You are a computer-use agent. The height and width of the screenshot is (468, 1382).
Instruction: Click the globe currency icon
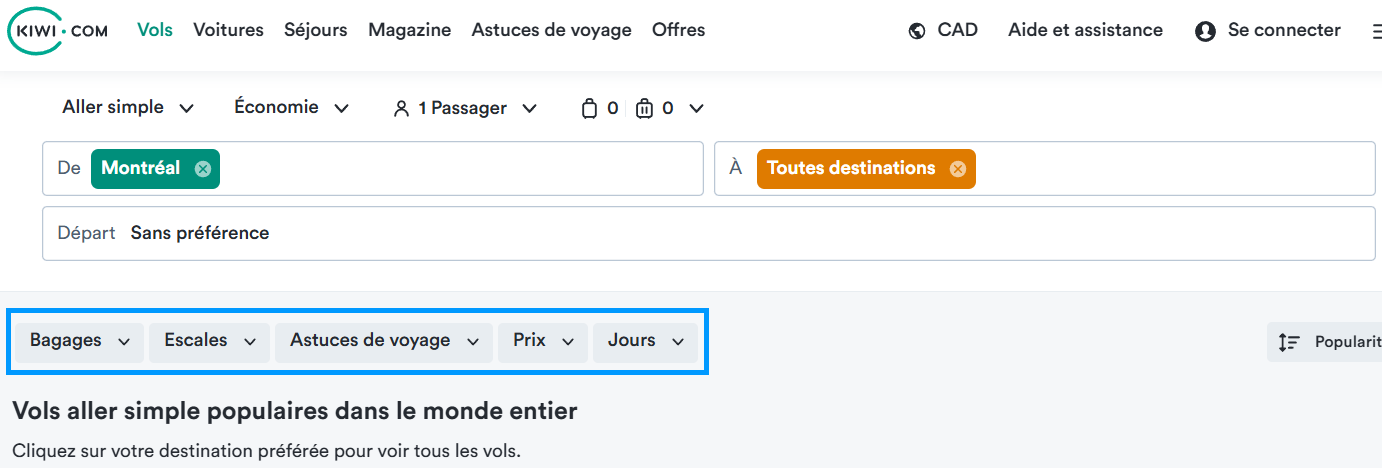coord(917,31)
